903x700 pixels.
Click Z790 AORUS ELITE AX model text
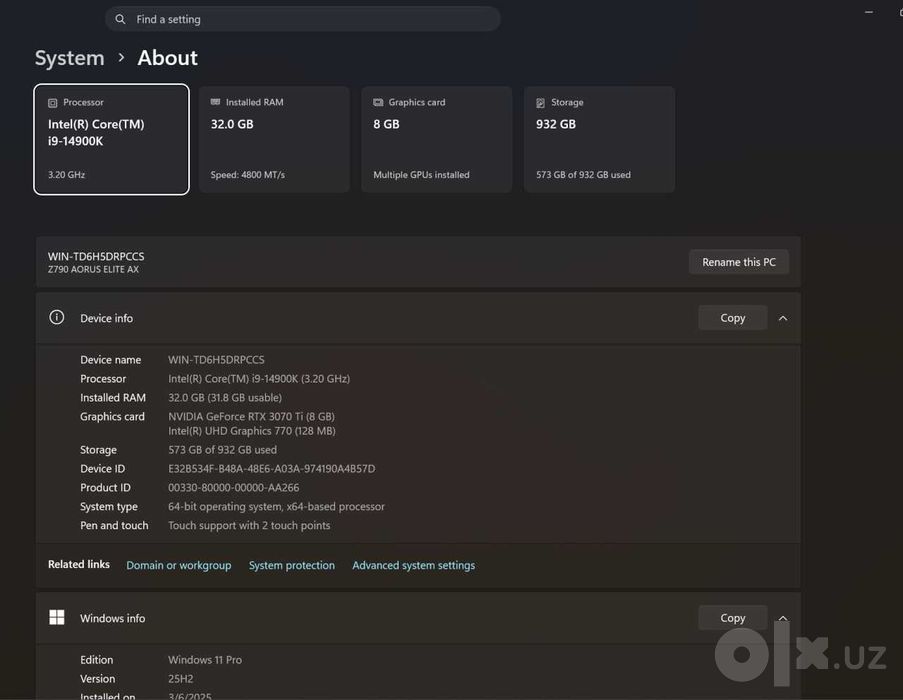93,269
